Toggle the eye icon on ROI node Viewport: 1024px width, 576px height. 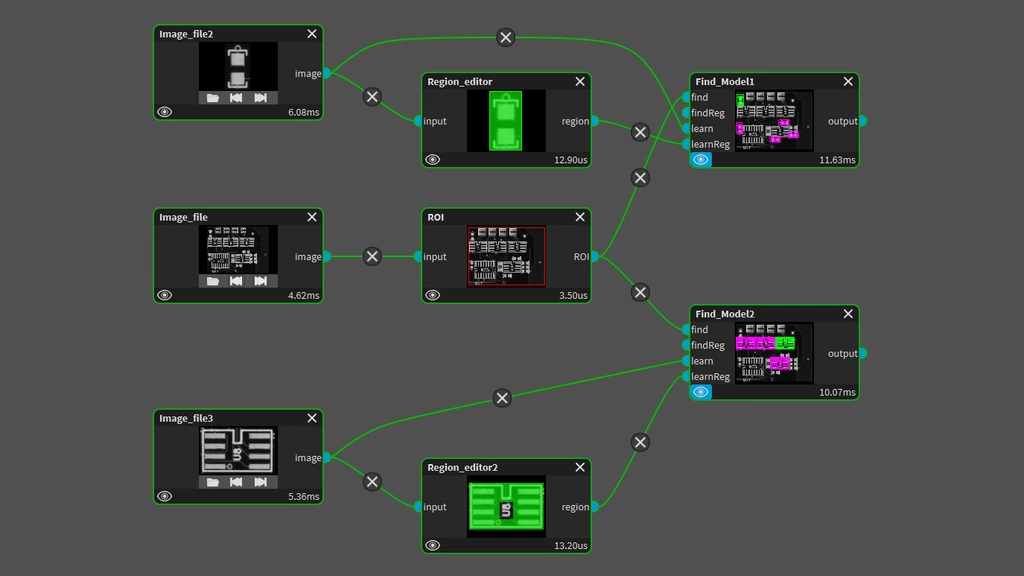pyautogui.click(x=433, y=295)
